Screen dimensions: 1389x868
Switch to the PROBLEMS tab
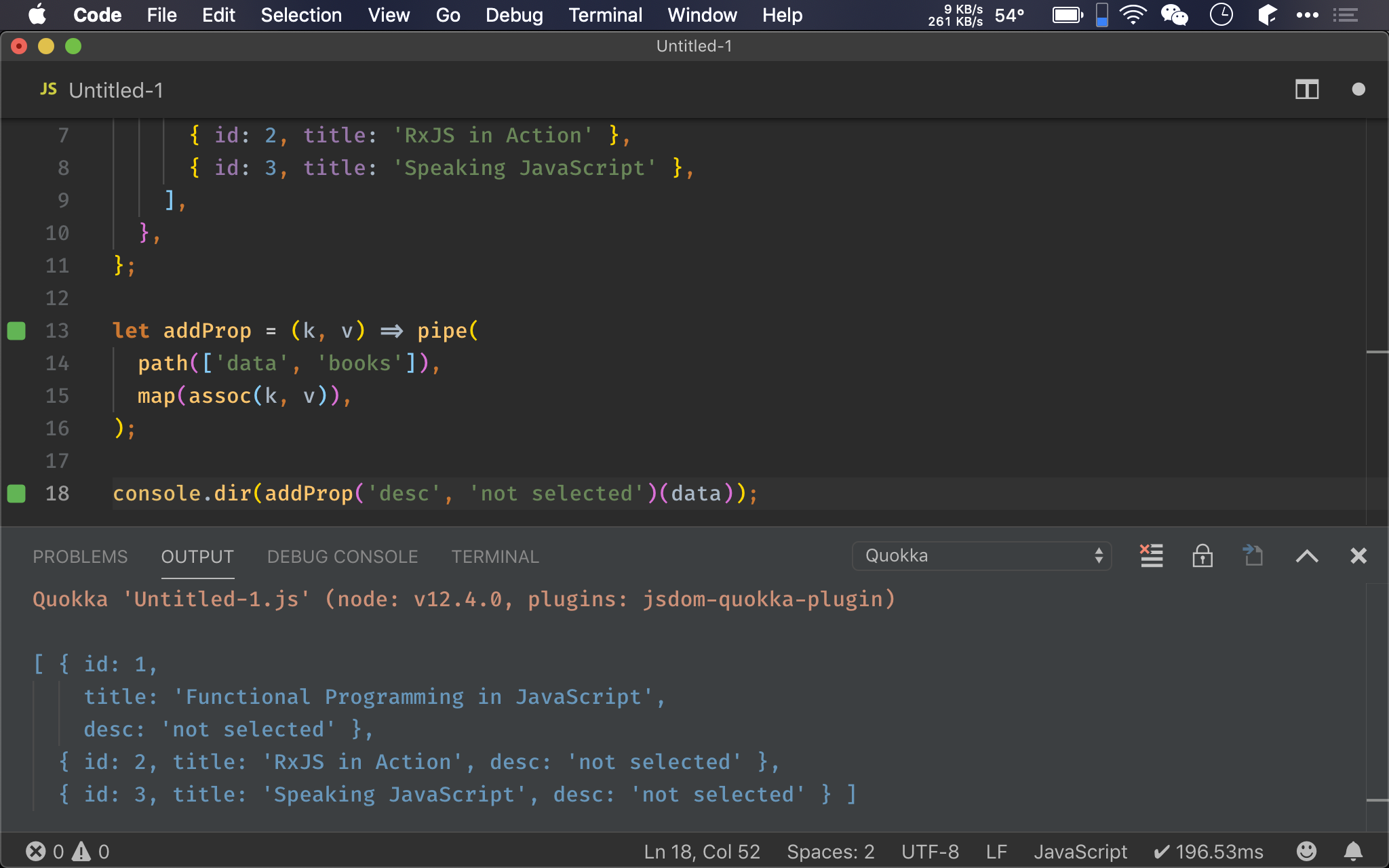[x=80, y=556]
